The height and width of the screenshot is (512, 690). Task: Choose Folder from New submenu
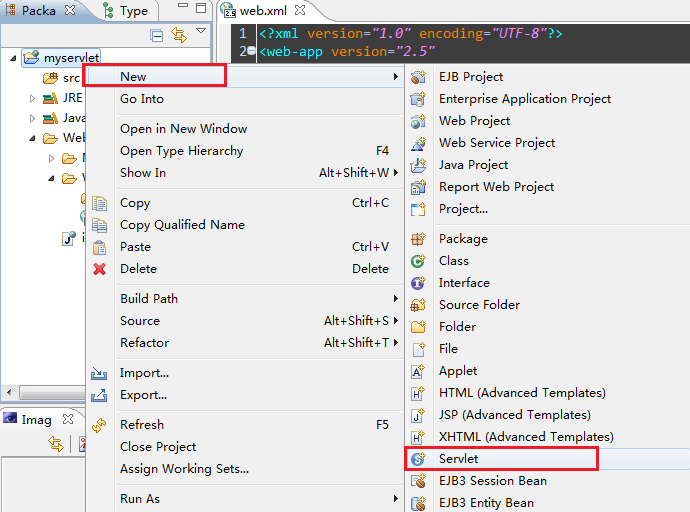tap(457, 327)
